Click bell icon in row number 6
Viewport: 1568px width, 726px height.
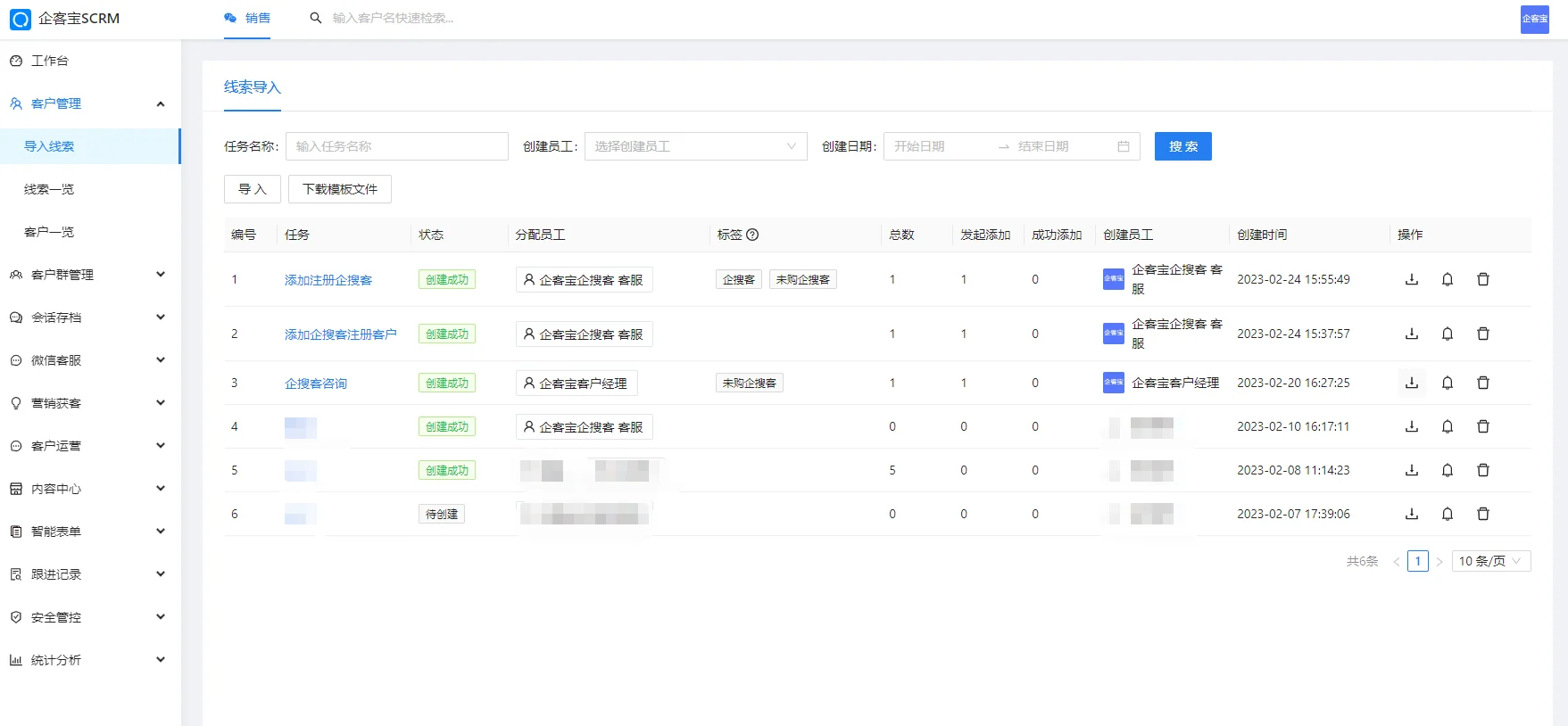(1448, 514)
